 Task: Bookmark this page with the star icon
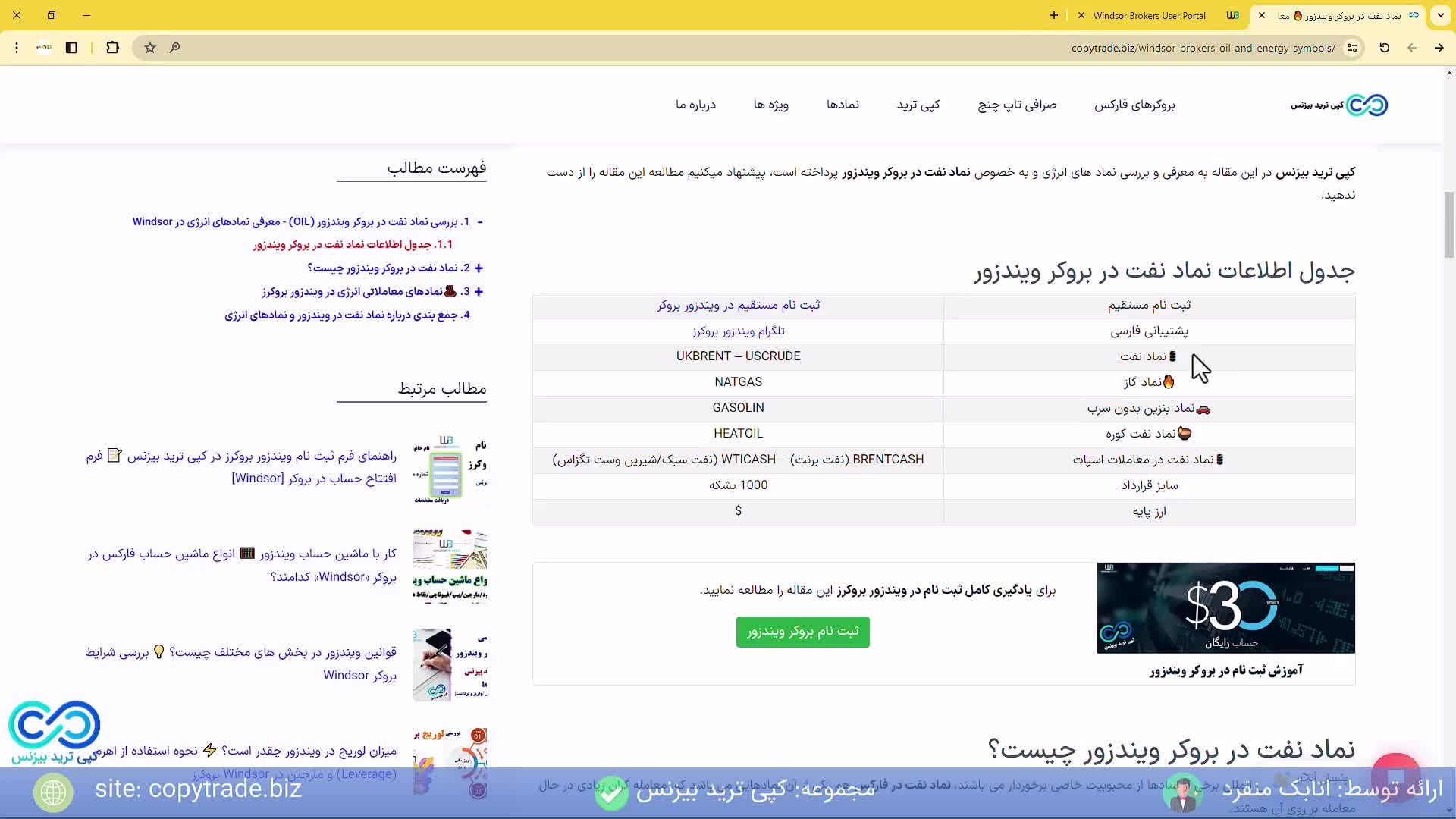click(150, 48)
